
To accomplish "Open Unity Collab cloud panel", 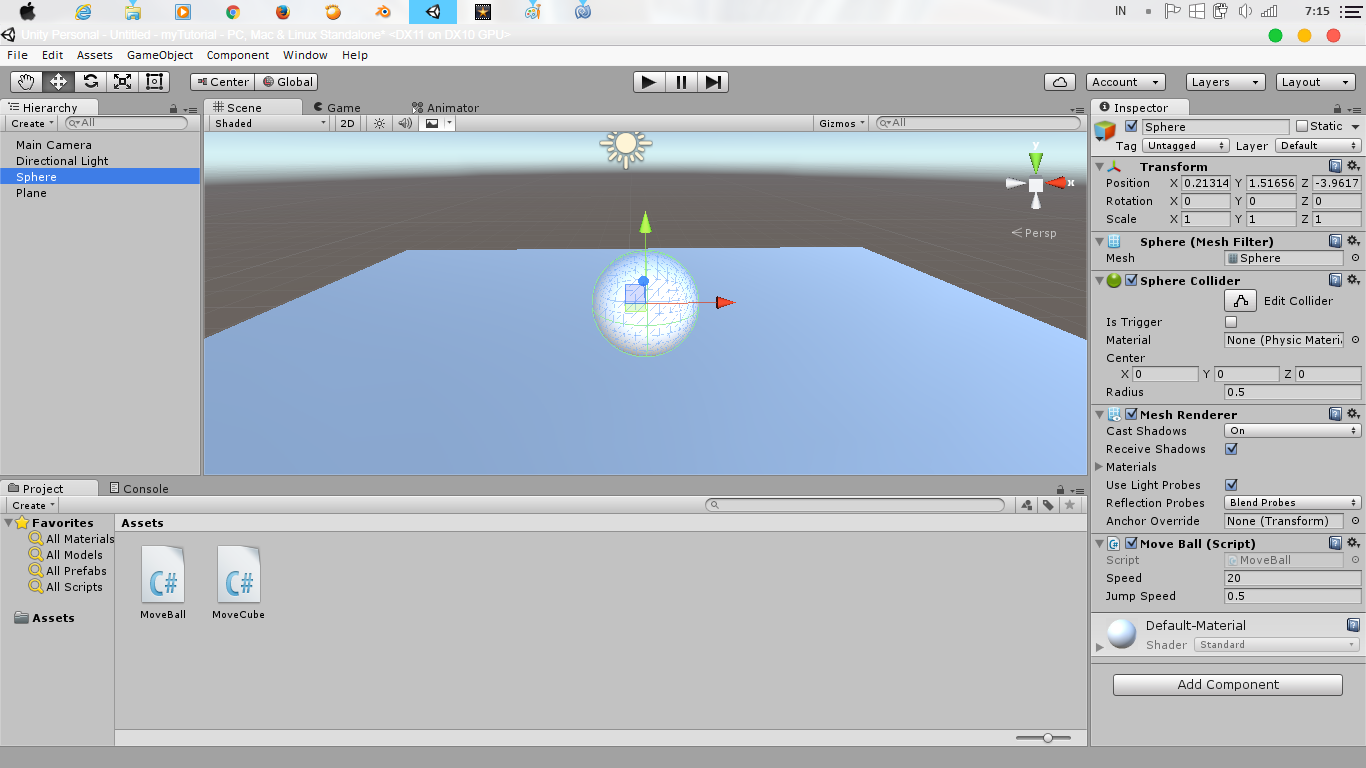I will 1059,81.
